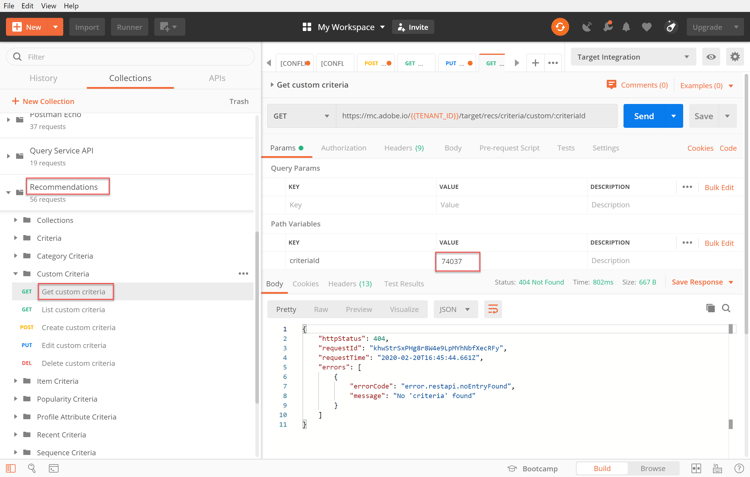
Task: Click the collections Filter search field
Action: tap(130, 56)
